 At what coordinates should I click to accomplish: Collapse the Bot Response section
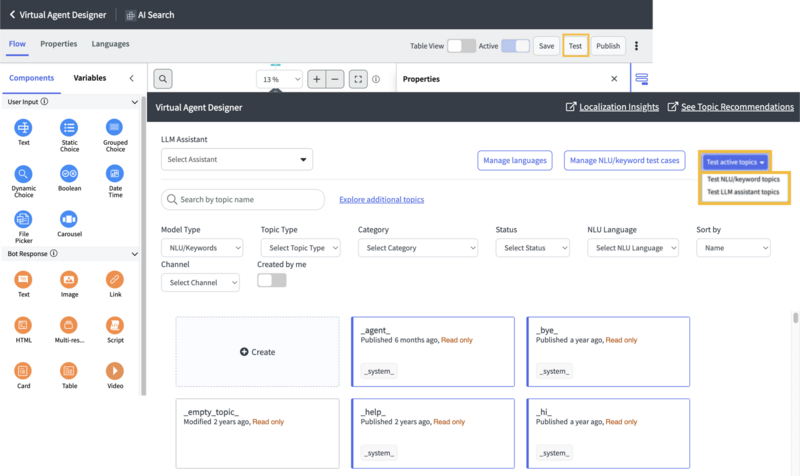(134, 254)
